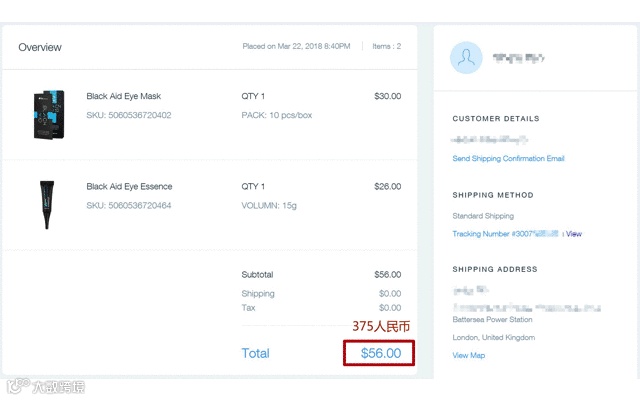This screenshot has height=400, width=640.
Task: Click the Eye Mask $30.00 price
Action: point(387,96)
